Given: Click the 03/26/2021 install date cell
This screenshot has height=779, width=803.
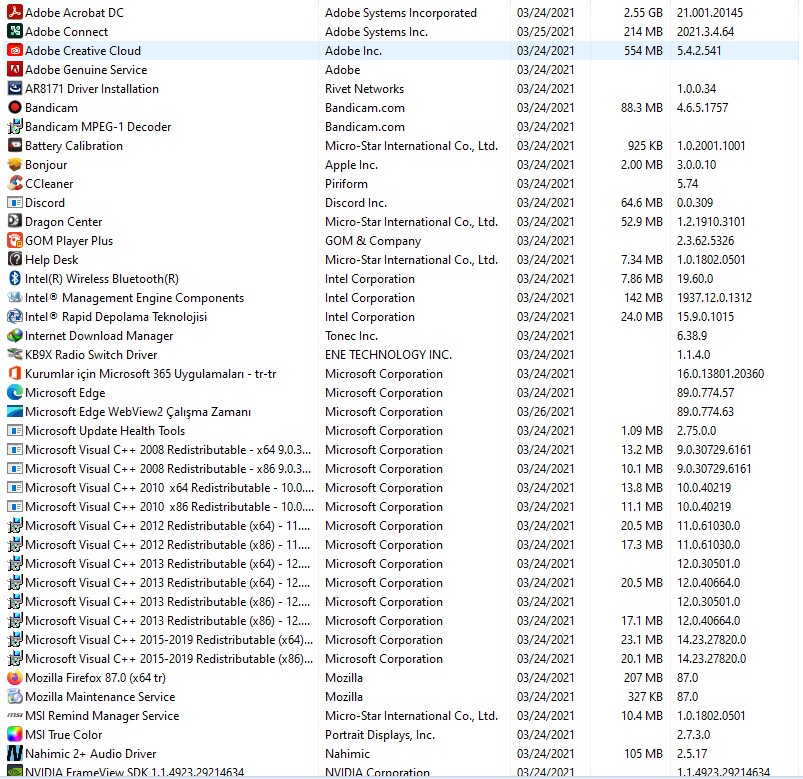Looking at the screenshot, I should click(545, 411).
